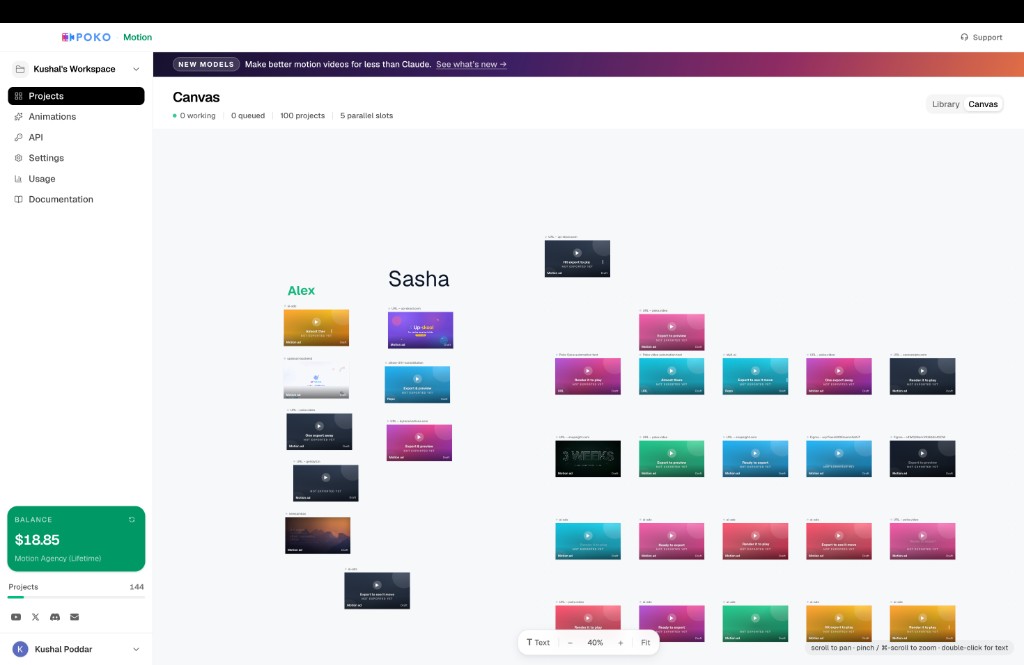Switch to Canvas view
The height and width of the screenshot is (665, 1024).
pos(983,104)
